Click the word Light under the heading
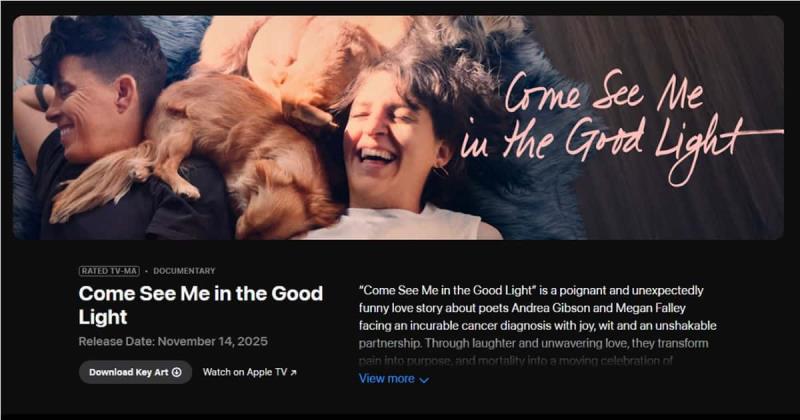800x420 pixels. (103, 317)
